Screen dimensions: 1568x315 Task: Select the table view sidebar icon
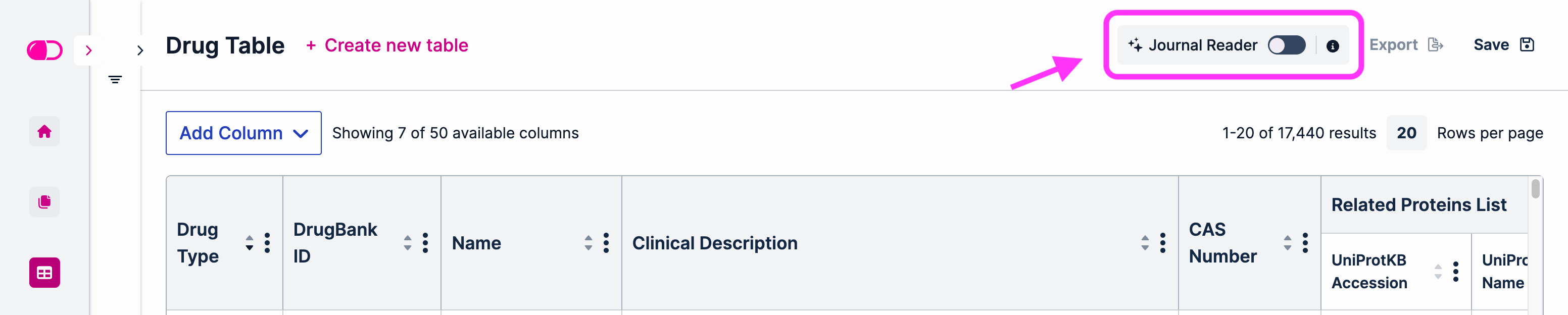coord(44,273)
